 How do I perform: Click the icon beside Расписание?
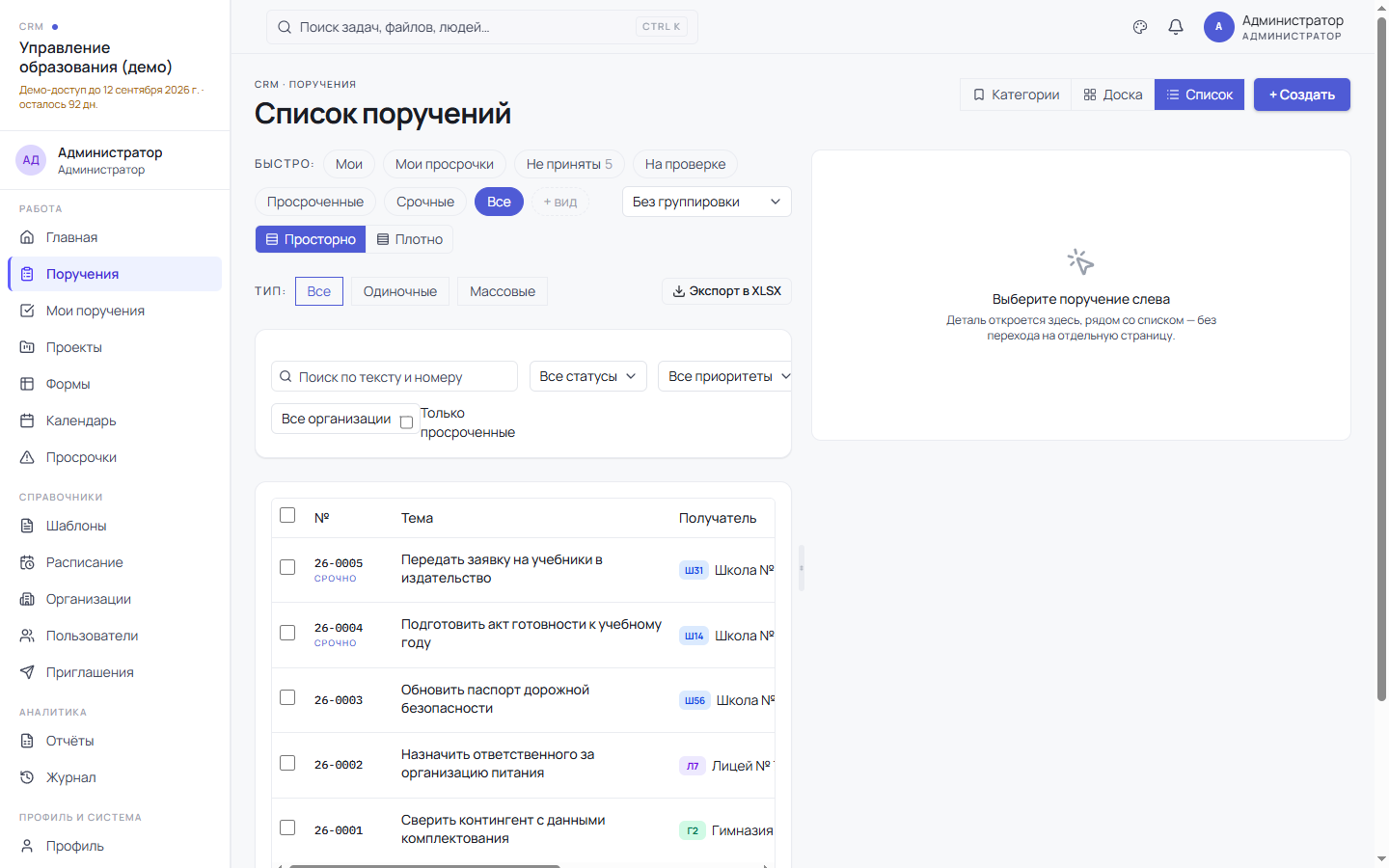[x=27, y=562]
